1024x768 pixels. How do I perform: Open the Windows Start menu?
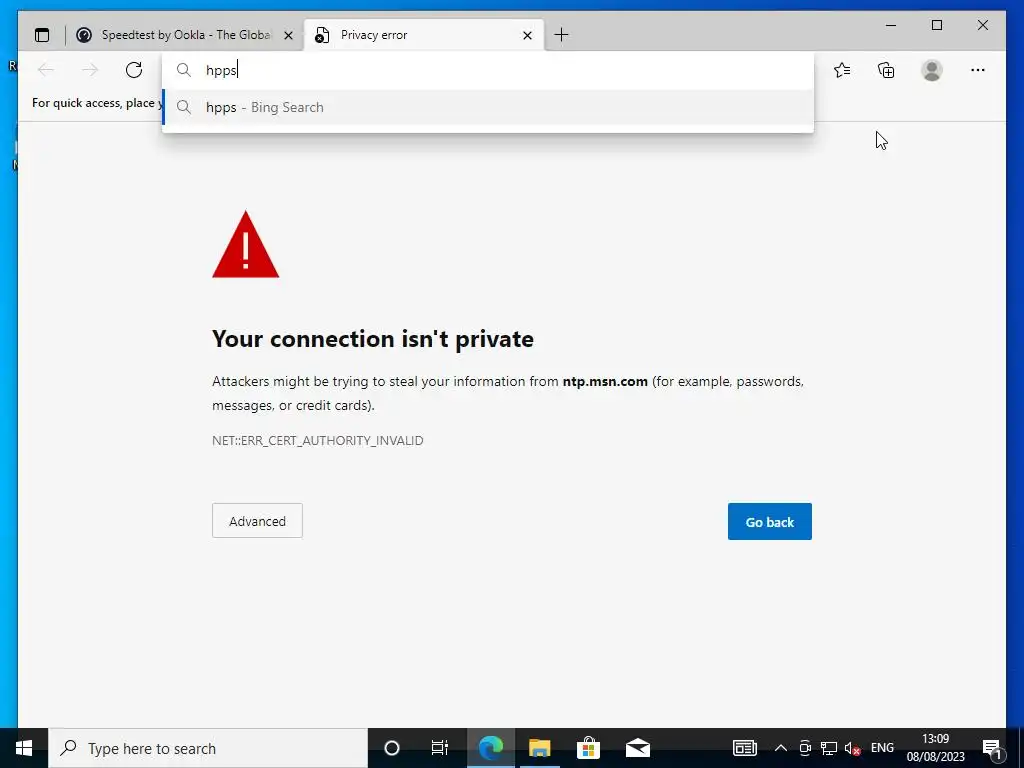click(24, 748)
